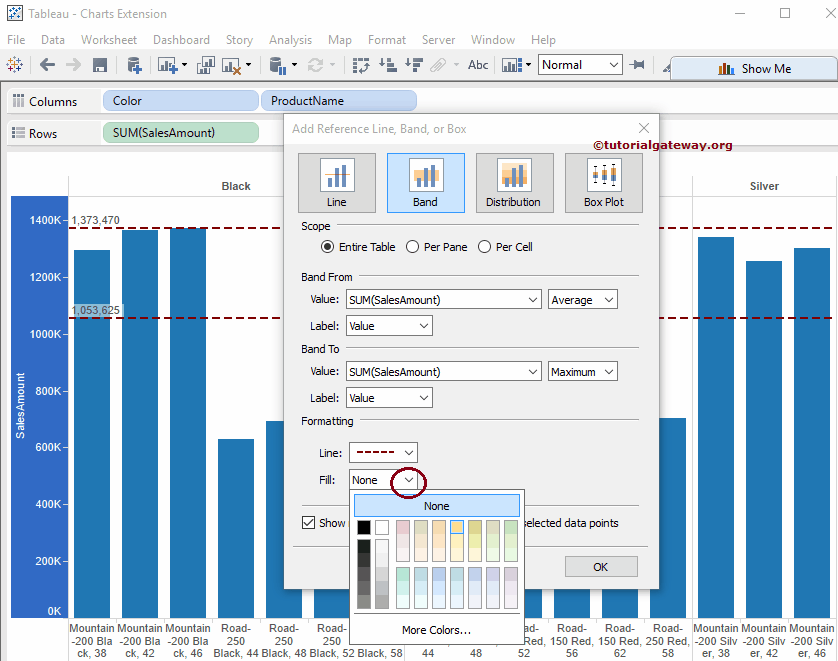Choose the Distribution reference type
Image resolution: width=838 pixels, height=661 pixels.
pos(514,183)
